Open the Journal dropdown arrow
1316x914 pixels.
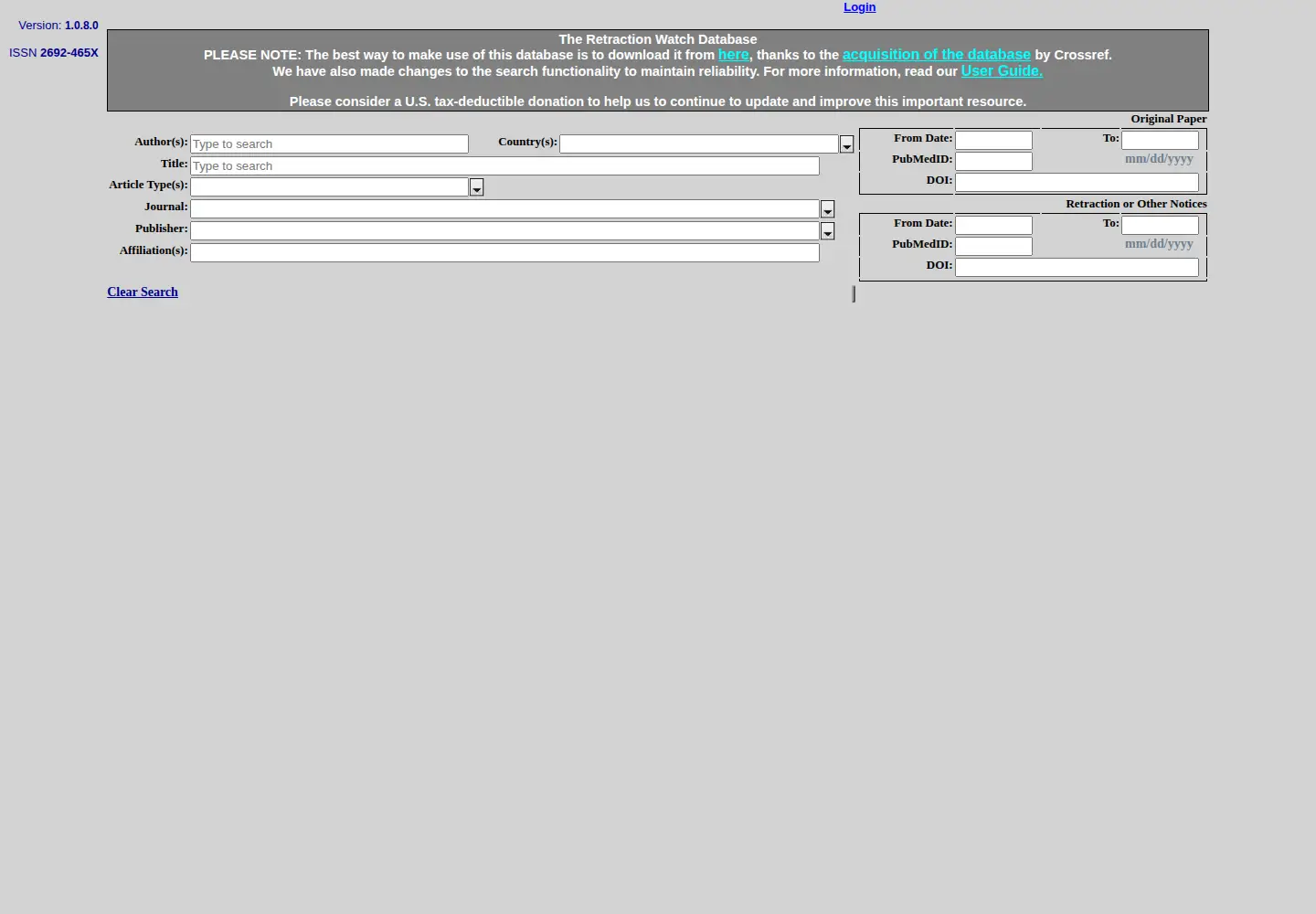click(827, 209)
